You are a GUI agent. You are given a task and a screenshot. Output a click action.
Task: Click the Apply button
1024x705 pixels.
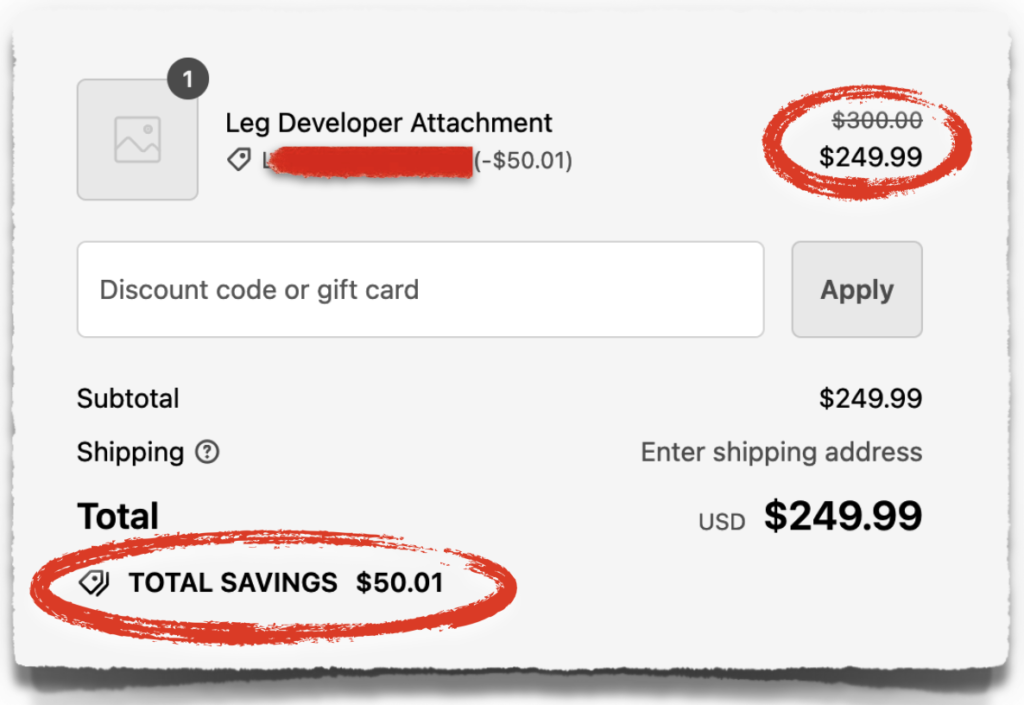pyautogui.click(x=856, y=289)
